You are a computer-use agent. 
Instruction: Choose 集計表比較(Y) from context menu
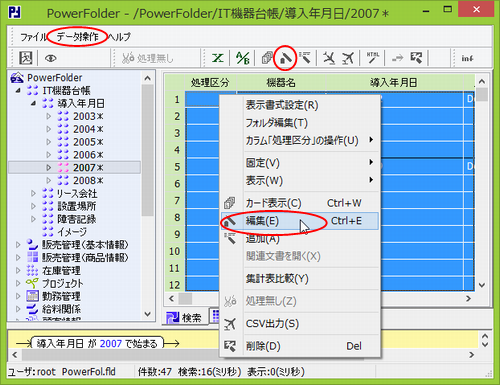pyautogui.click(x=300, y=279)
